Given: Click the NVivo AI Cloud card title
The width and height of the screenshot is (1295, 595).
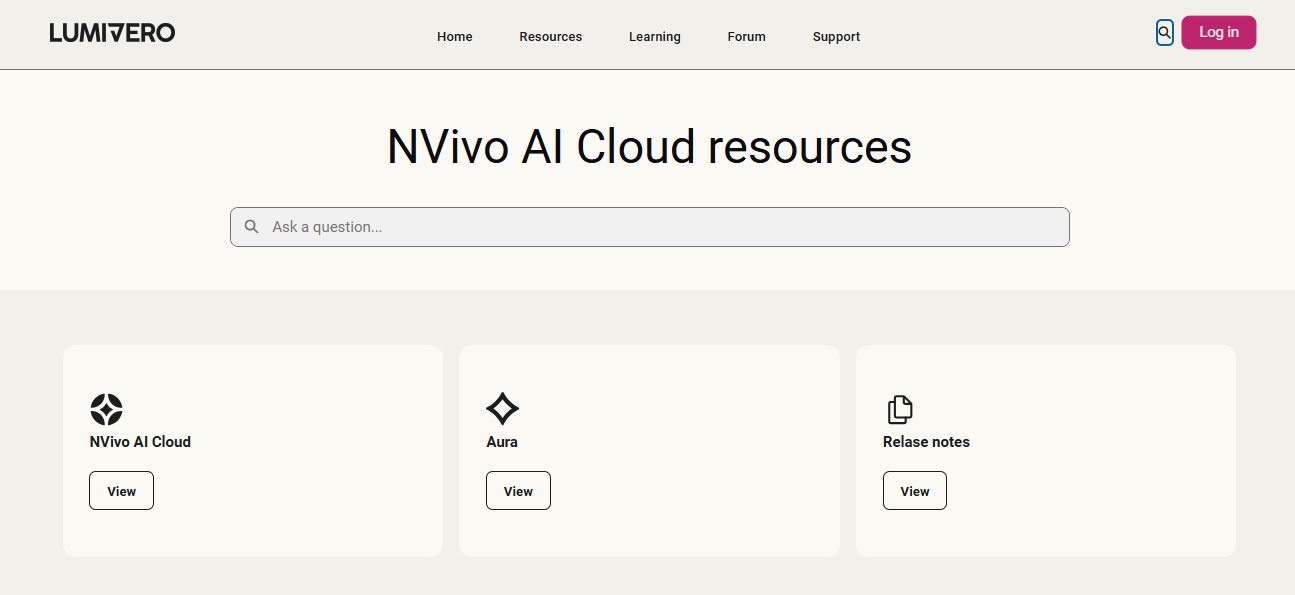Looking at the screenshot, I should 140,442.
